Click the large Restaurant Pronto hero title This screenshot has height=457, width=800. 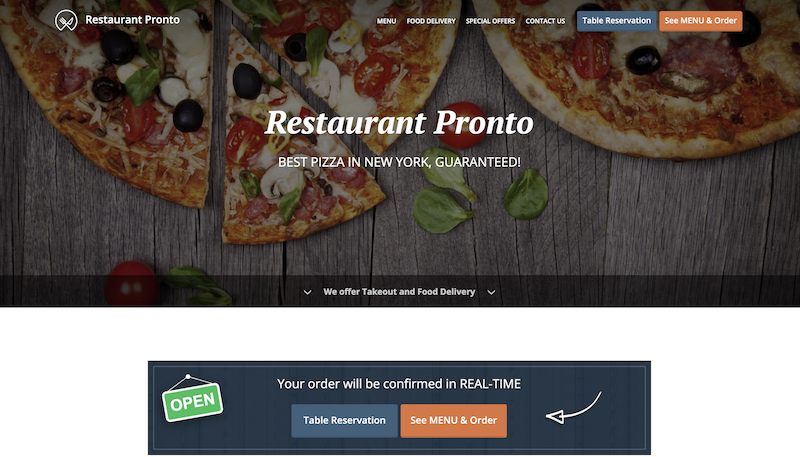(x=399, y=123)
